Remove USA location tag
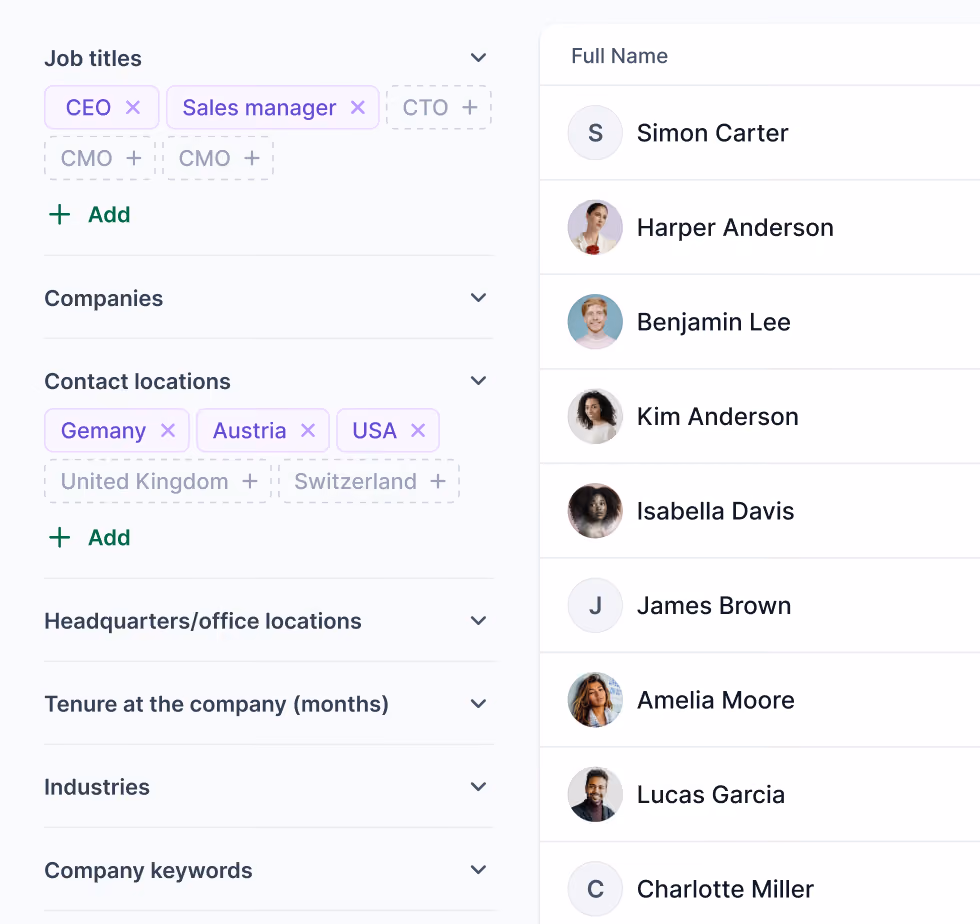The height and width of the screenshot is (924, 980). (418, 430)
